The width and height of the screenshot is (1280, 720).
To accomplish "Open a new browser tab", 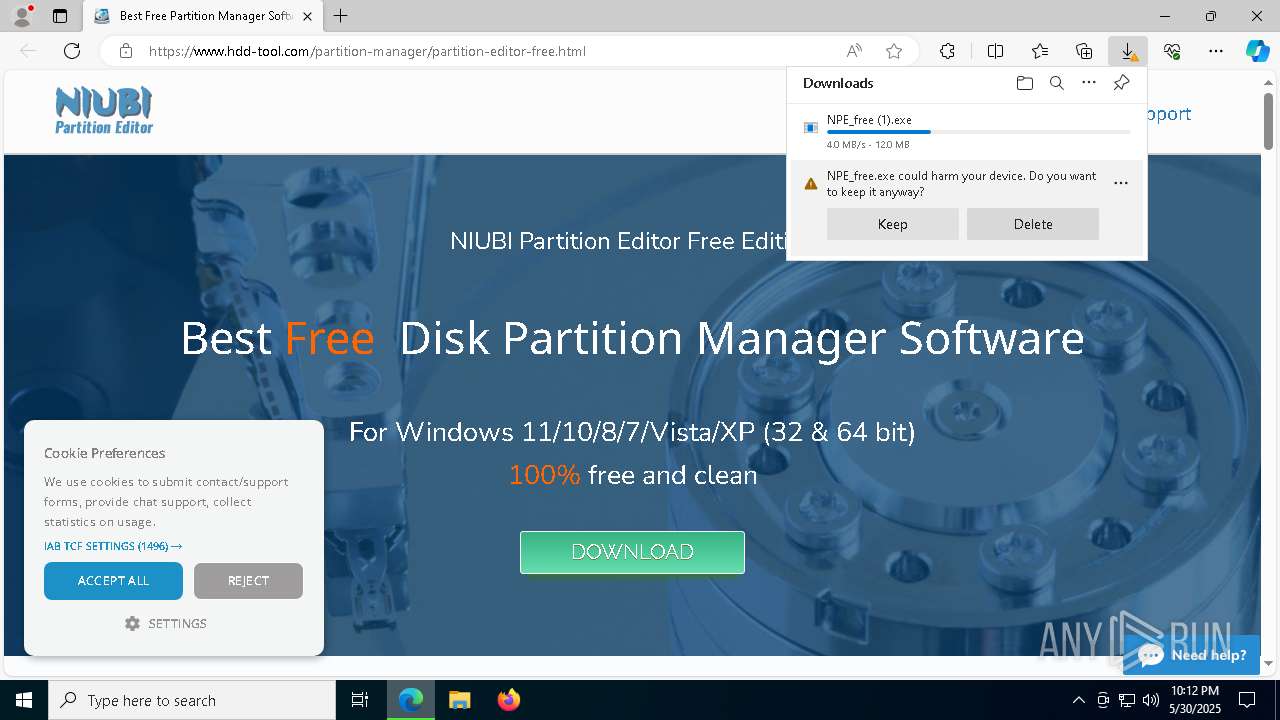I will pos(341,16).
